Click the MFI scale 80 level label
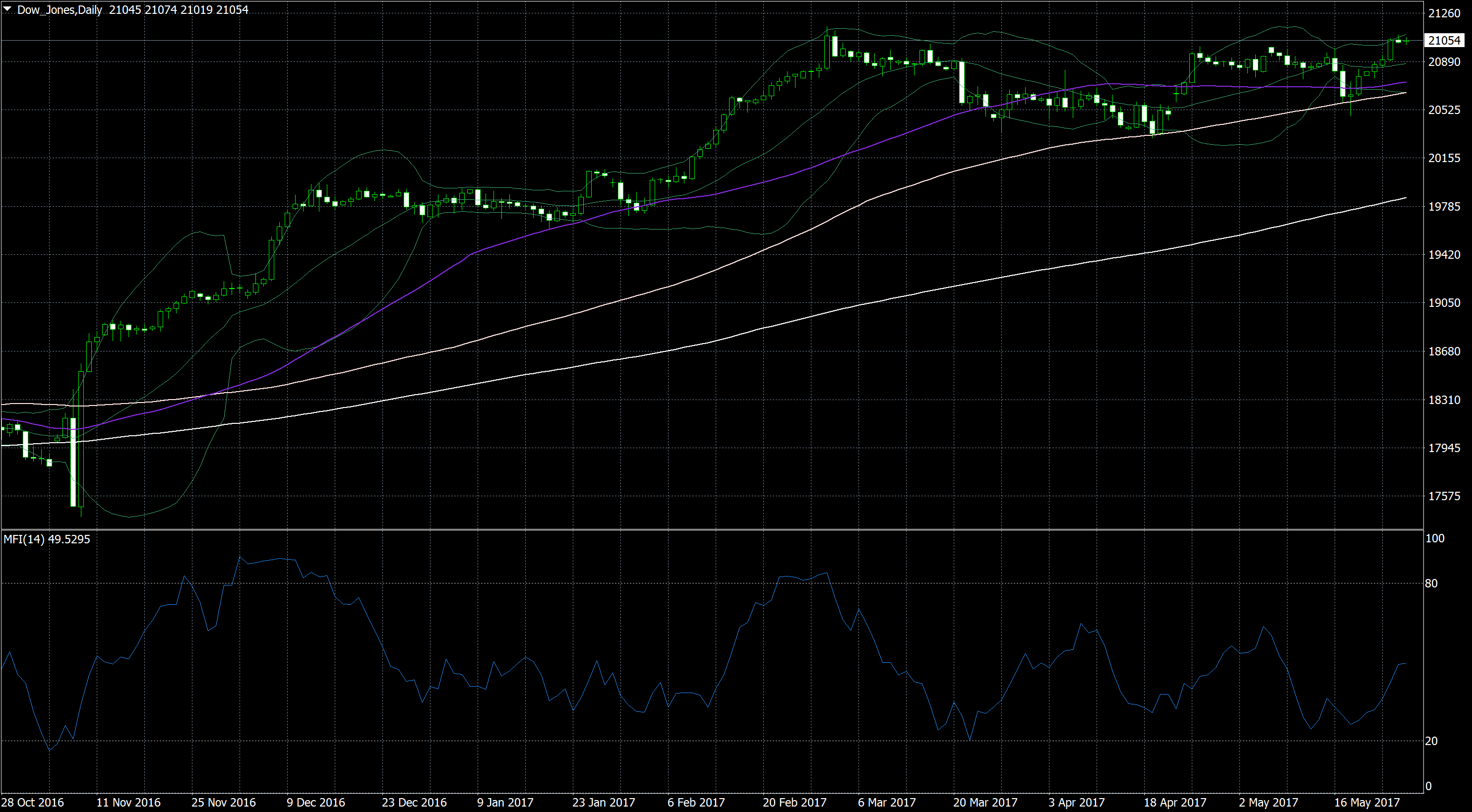Image resolution: width=1472 pixels, height=812 pixels. click(x=1431, y=583)
